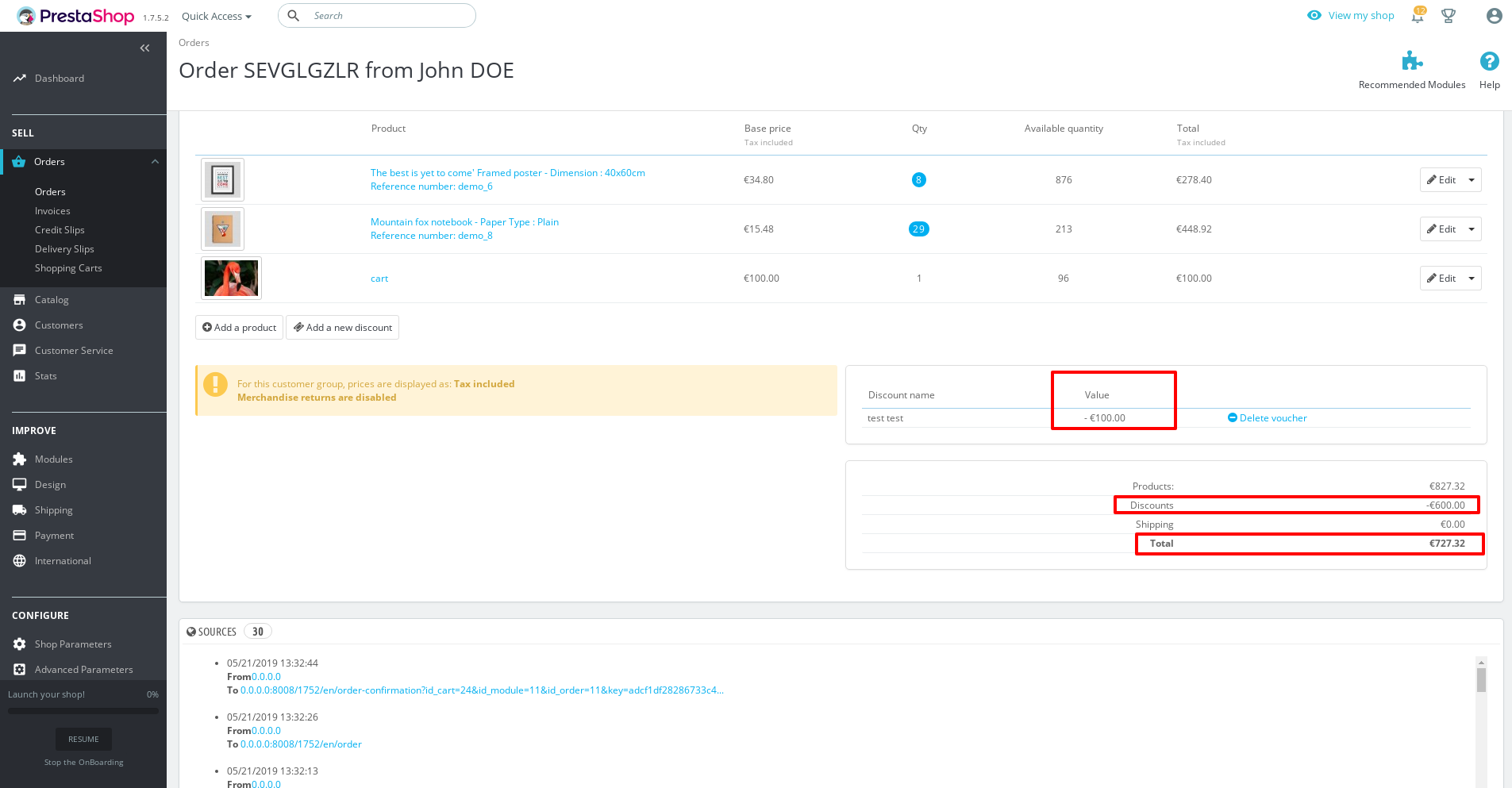The image size is (1512, 788).
Task: Click the Total value €727.32
Action: (1447, 544)
